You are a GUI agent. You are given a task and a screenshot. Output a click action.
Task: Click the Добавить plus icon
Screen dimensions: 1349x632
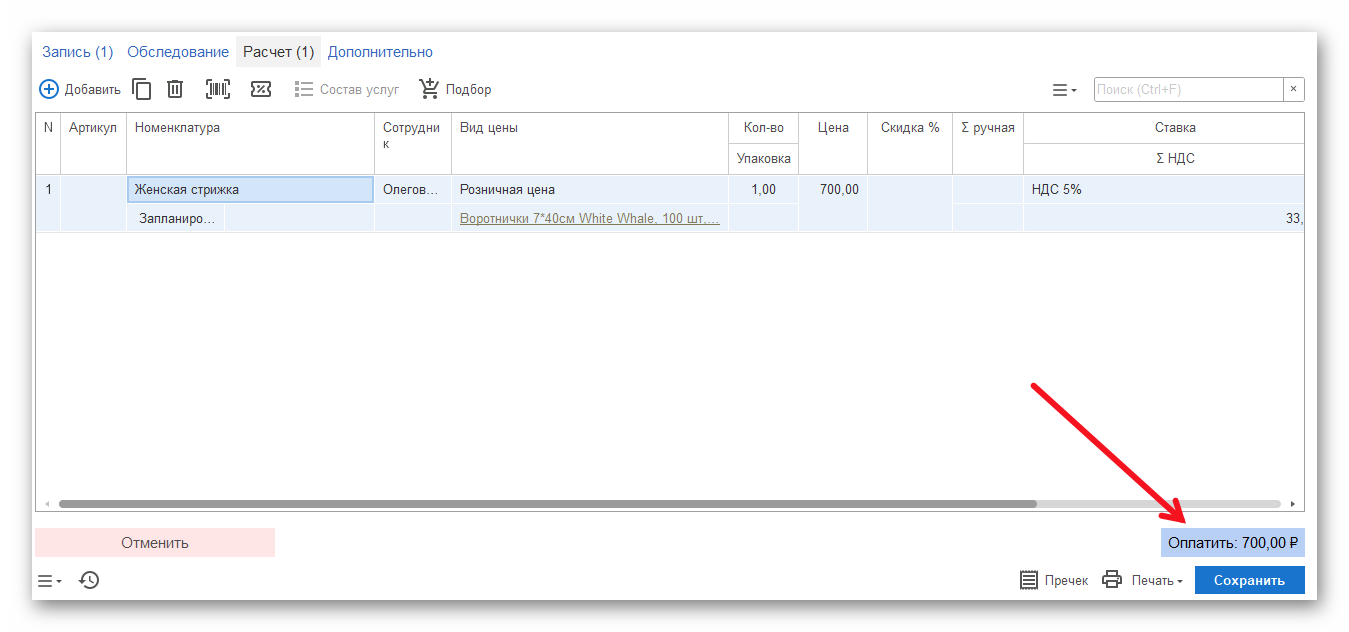[x=49, y=89]
